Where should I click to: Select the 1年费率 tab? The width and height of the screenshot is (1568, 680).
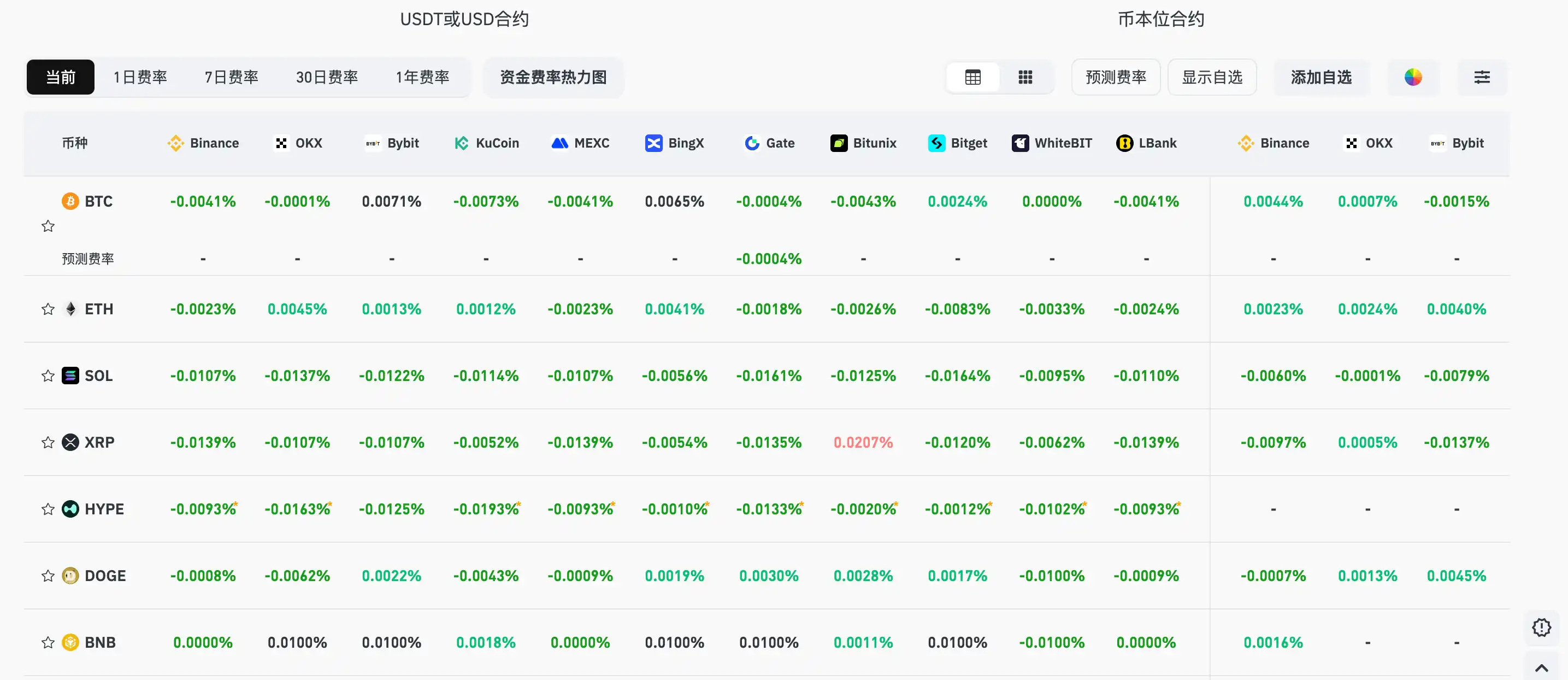422,77
